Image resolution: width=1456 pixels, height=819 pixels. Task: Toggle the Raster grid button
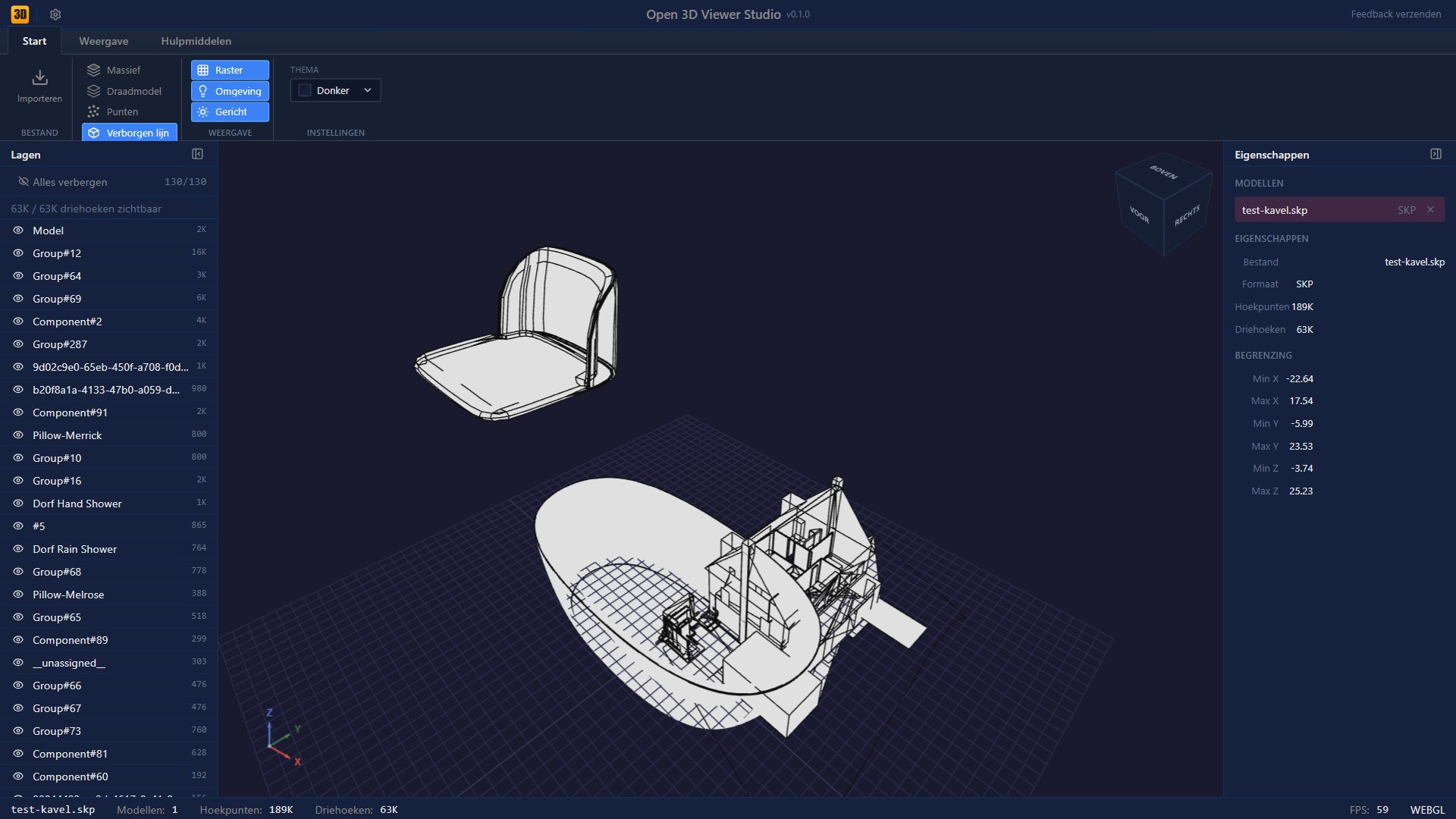pyautogui.click(x=230, y=70)
